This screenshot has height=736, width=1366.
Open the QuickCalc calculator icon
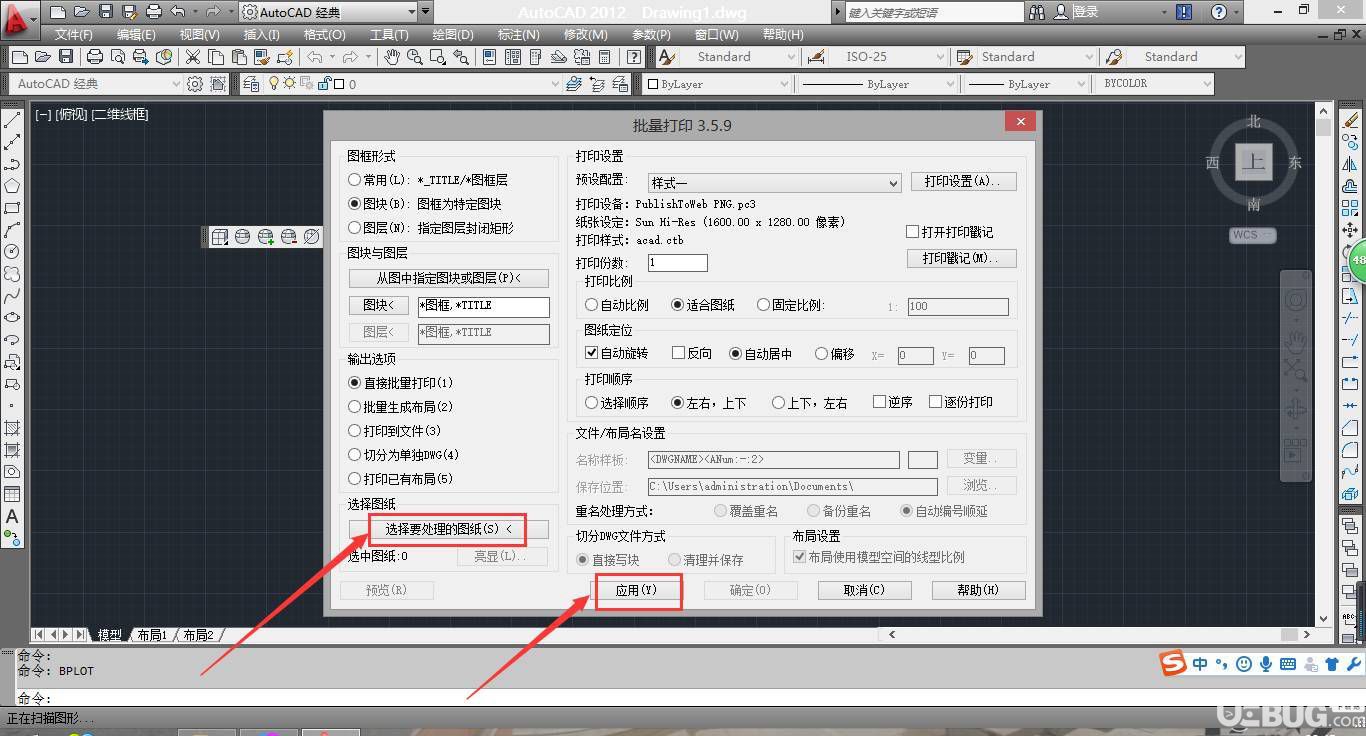click(605, 57)
